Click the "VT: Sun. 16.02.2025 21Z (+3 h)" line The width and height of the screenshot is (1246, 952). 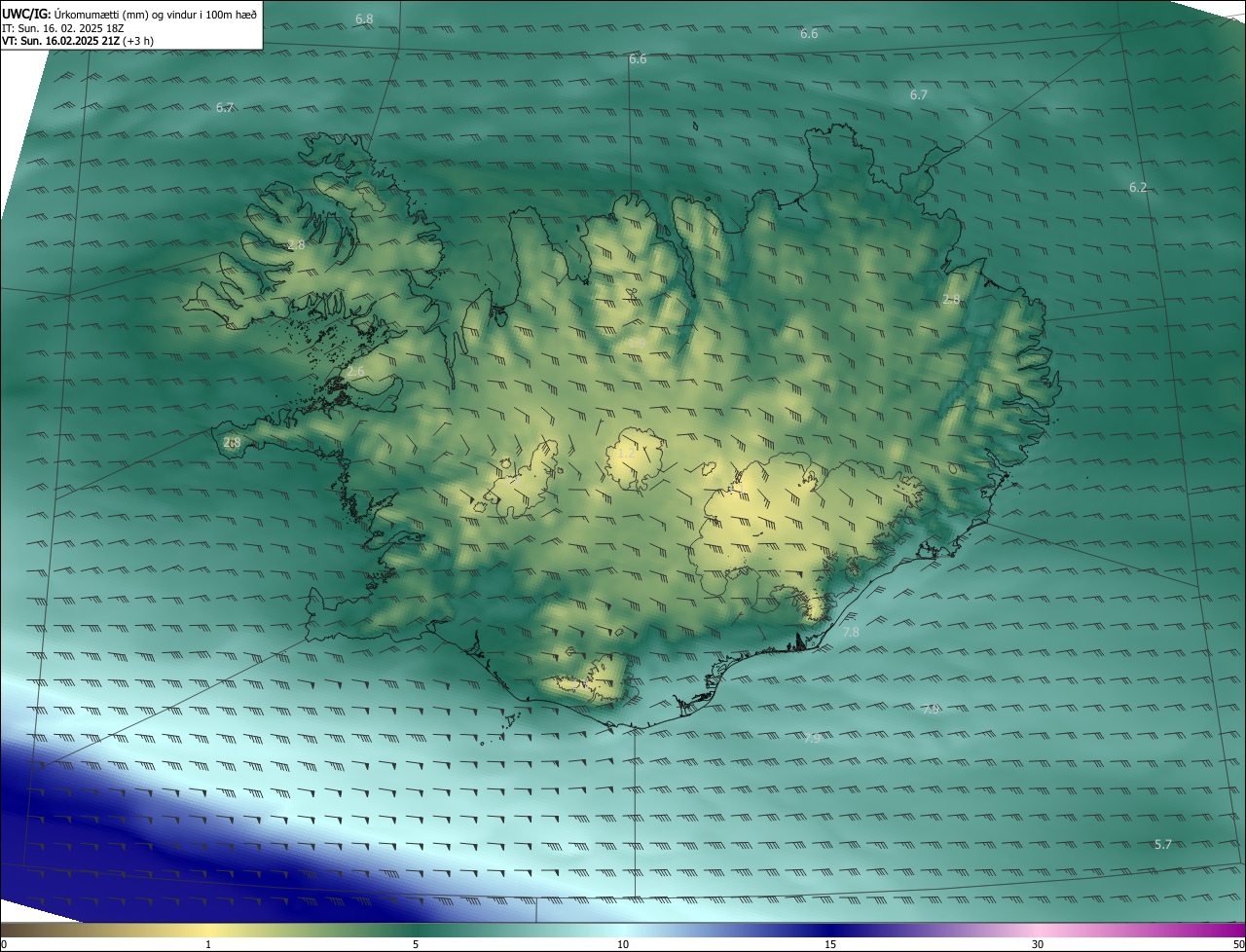pos(77,41)
